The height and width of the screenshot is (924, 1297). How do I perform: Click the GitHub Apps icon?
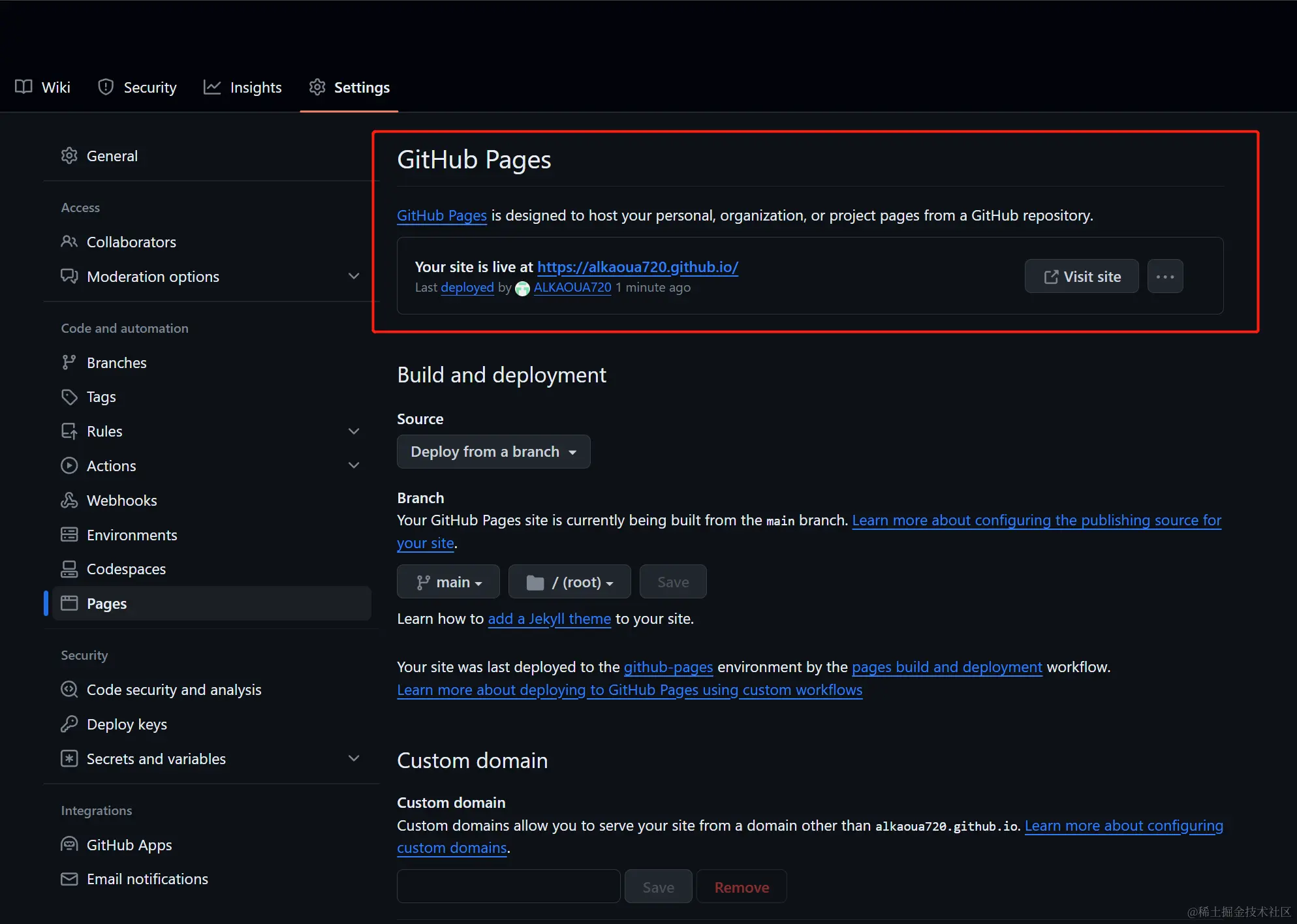[70, 844]
